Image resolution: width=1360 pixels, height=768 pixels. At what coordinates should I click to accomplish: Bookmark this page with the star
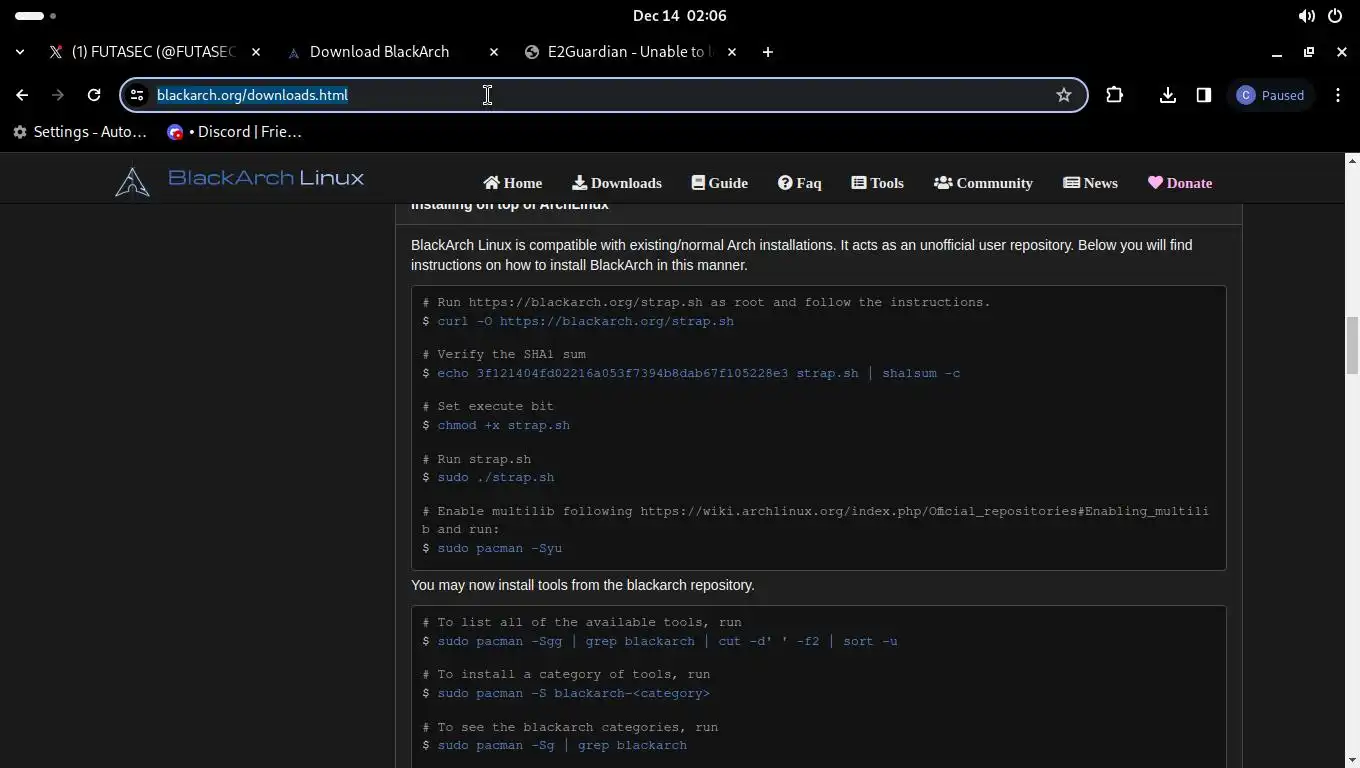(1063, 95)
